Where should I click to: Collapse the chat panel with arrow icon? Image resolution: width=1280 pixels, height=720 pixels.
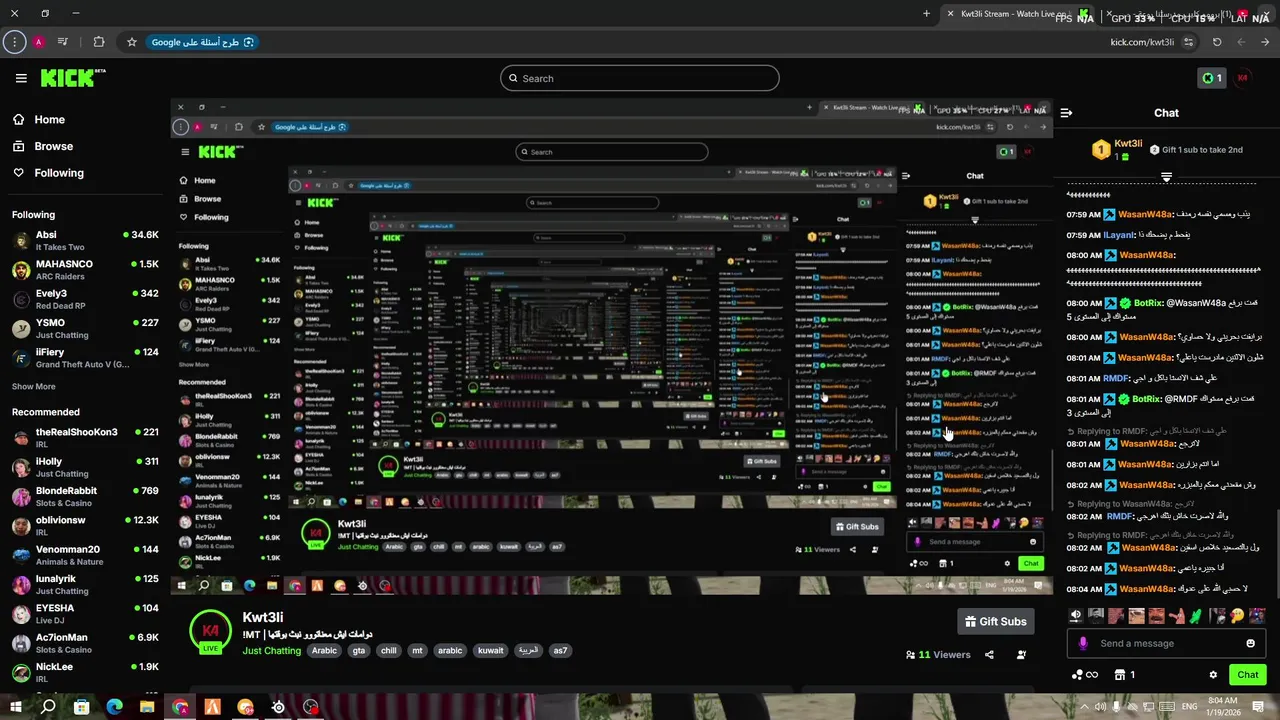click(x=1067, y=113)
